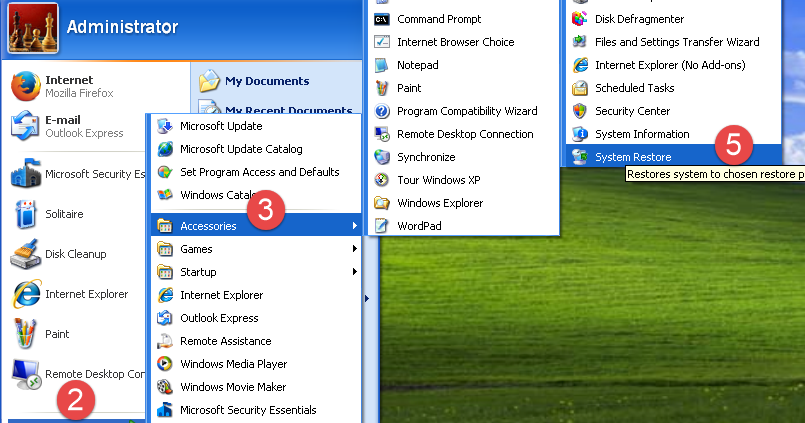Click Set Program Access and Defaults icon
The height and width of the screenshot is (423, 805).
(165, 172)
